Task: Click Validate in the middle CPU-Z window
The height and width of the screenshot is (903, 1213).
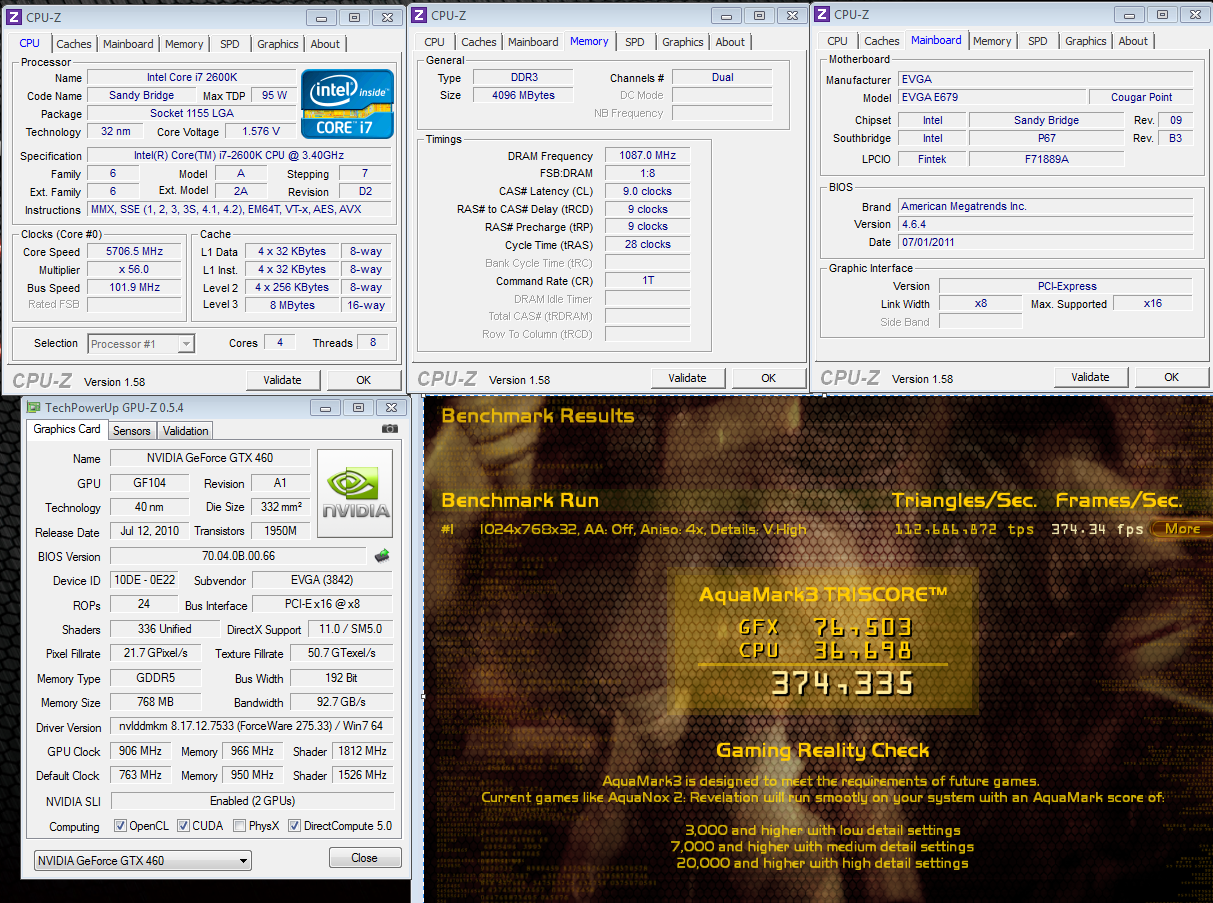Action: pos(687,378)
